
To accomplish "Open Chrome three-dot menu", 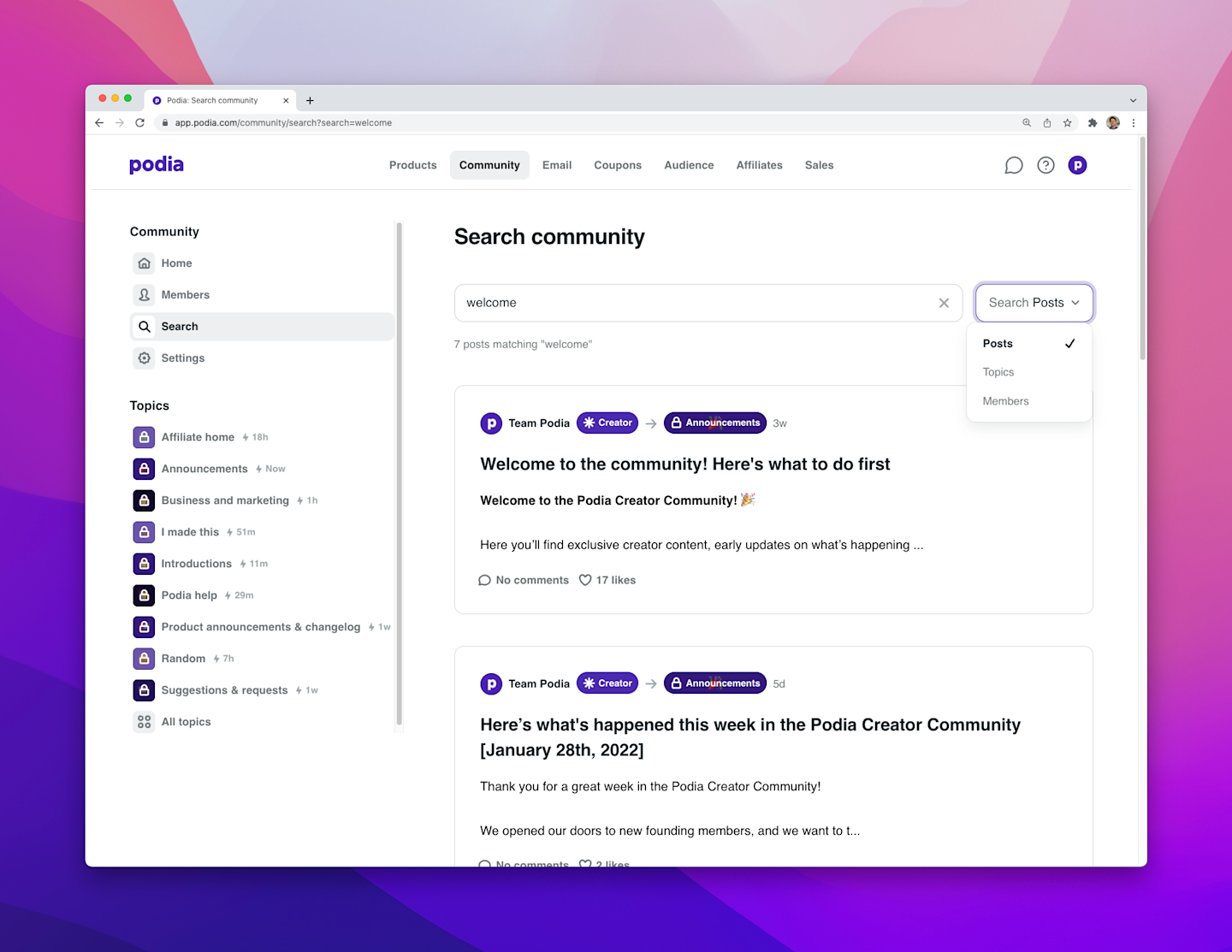I will 1134,123.
